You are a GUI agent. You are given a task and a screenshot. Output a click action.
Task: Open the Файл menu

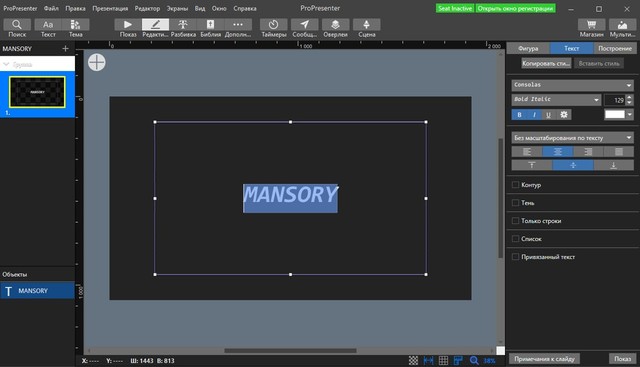coord(51,8)
